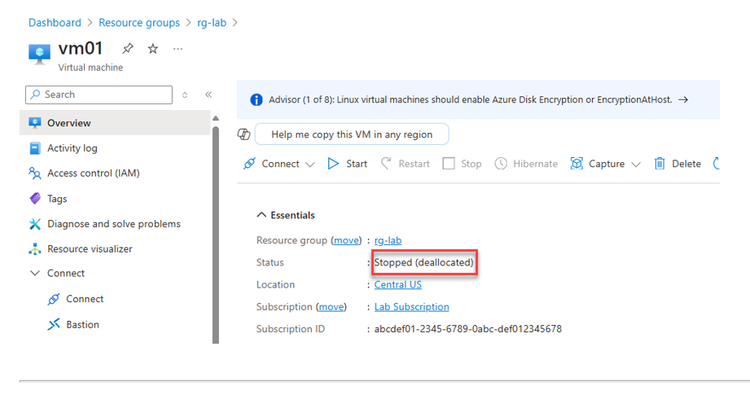Go to Resource groups breadcrumb
This screenshot has height=404, width=750.
click(139, 22)
